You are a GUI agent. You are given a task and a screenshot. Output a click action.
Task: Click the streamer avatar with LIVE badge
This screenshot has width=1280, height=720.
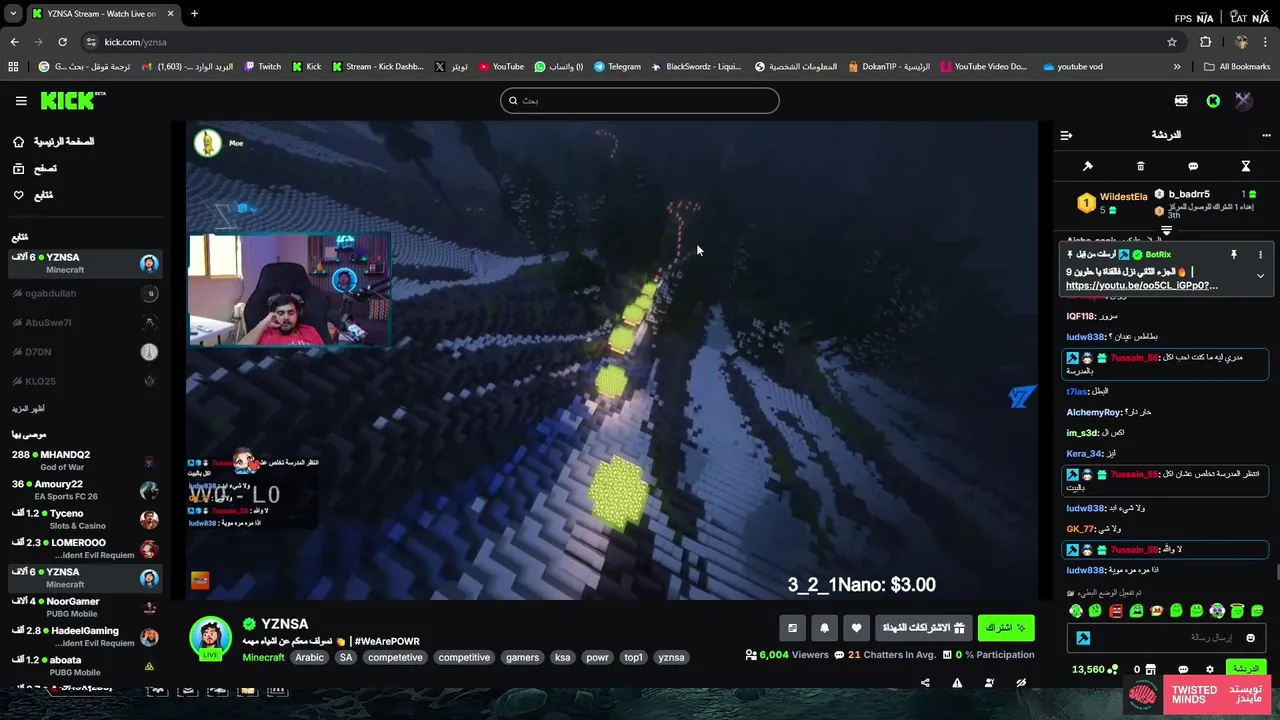211,638
